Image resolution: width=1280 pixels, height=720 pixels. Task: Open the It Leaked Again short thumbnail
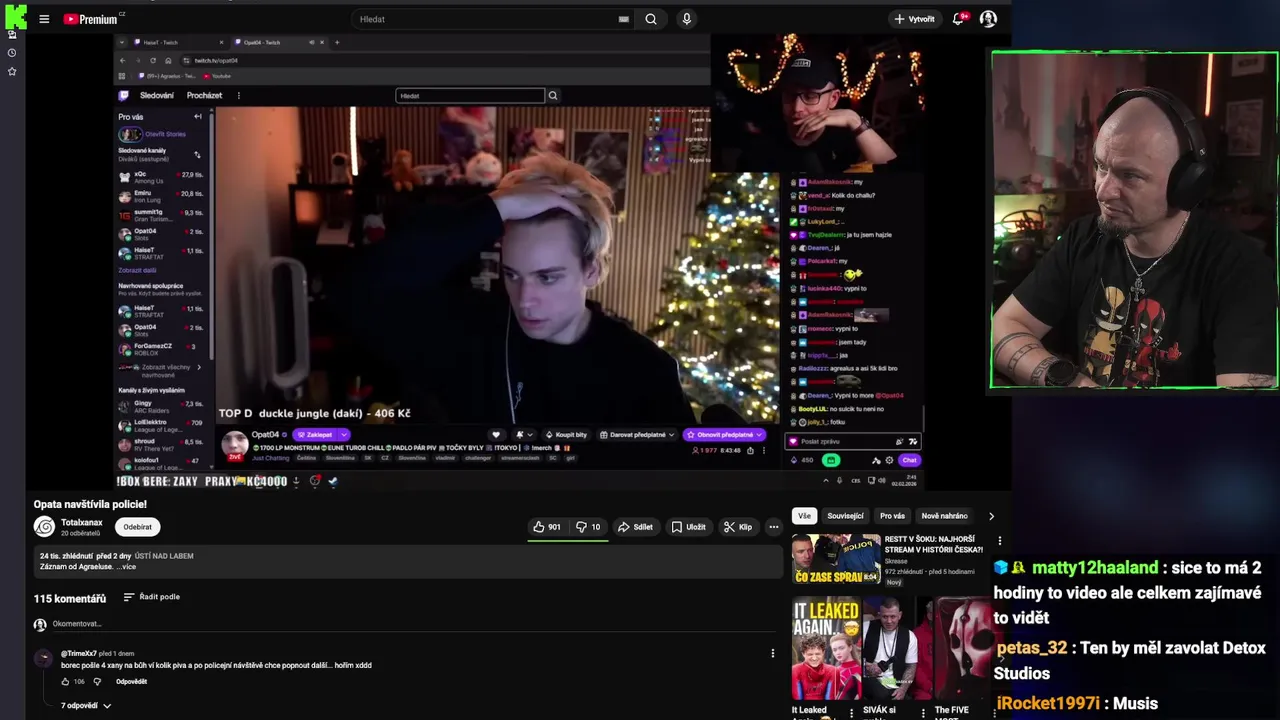coord(826,649)
